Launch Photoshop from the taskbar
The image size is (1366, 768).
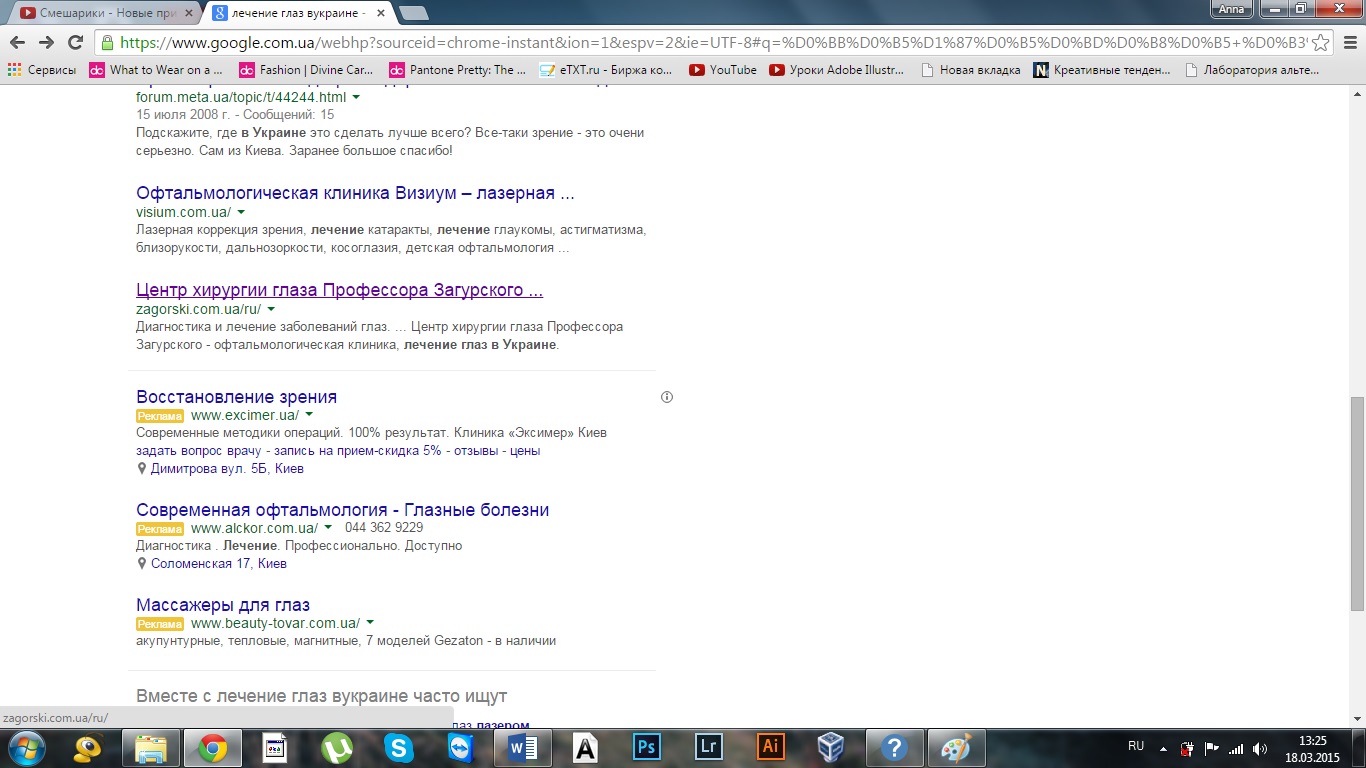[x=647, y=748]
